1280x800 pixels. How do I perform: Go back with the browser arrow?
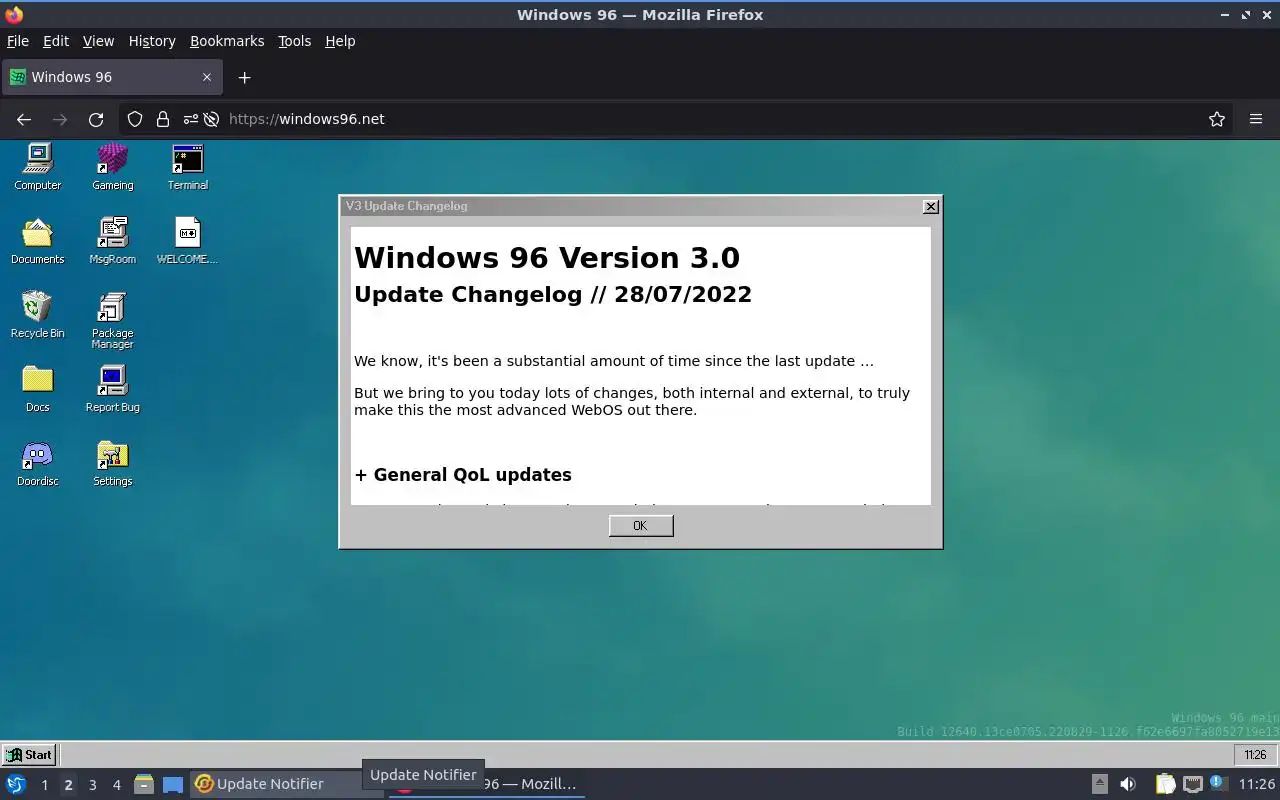click(x=24, y=119)
